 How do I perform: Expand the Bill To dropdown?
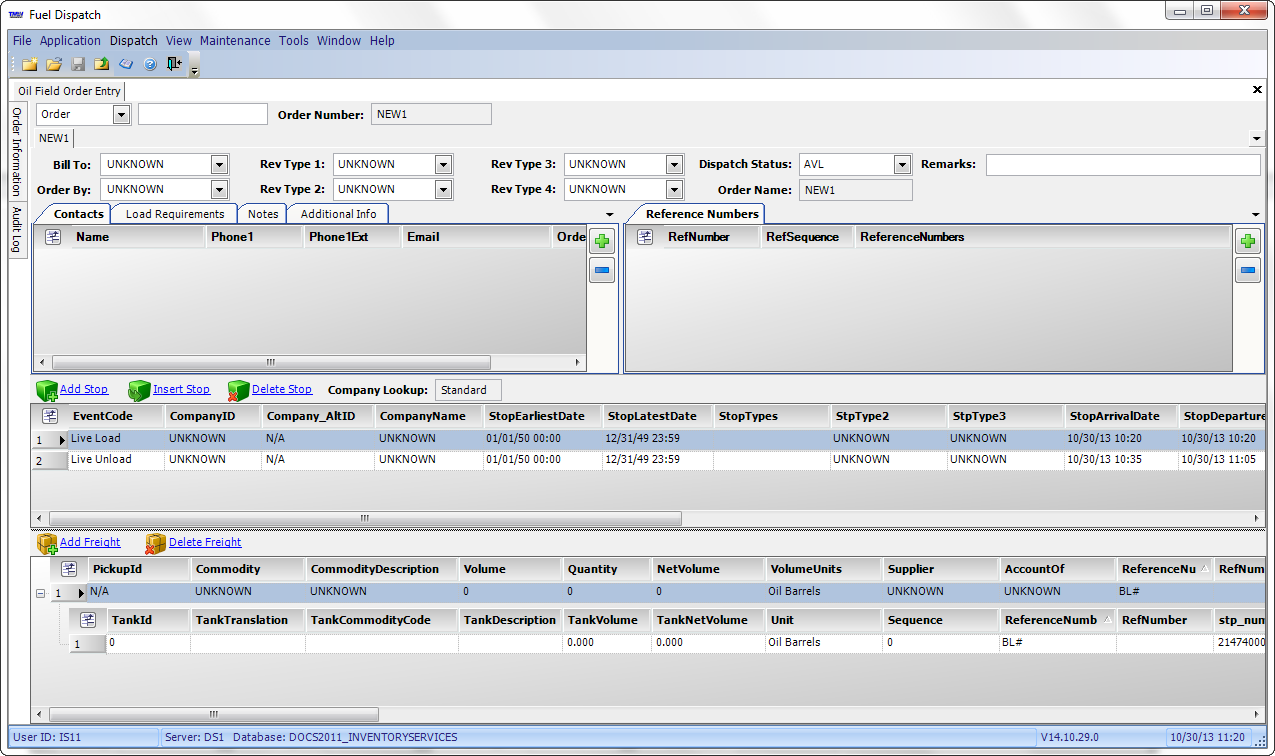tap(220, 165)
